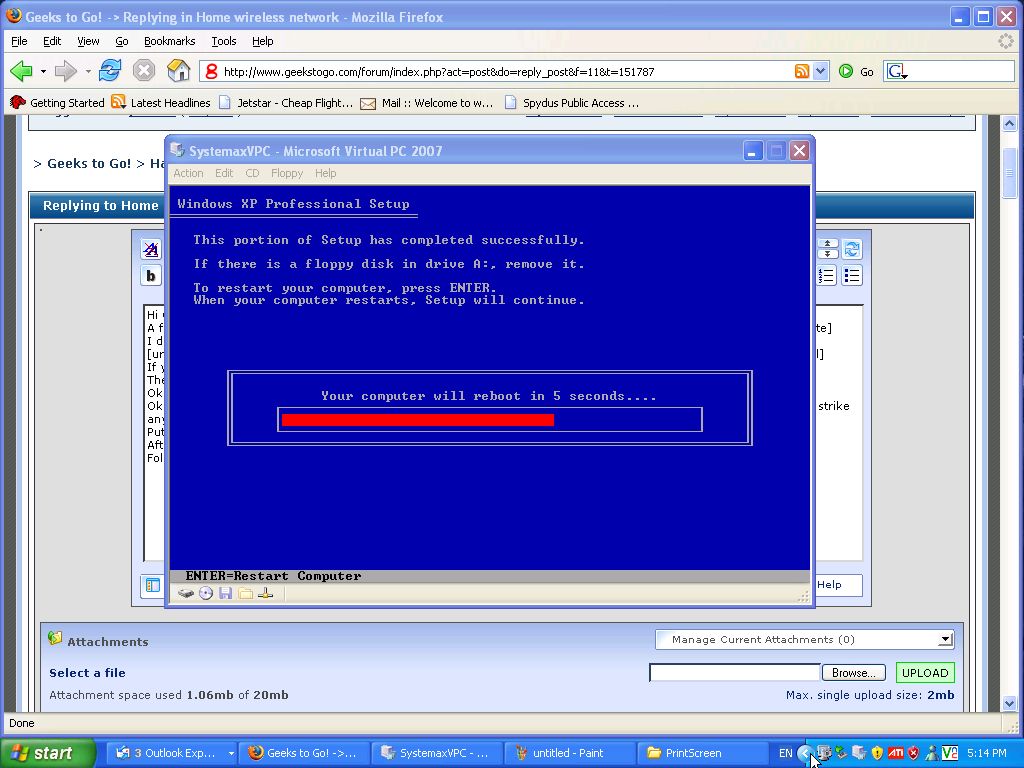The image size is (1024, 768).
Task: Open Firefox Edit menu
Action: pos(52,41)
